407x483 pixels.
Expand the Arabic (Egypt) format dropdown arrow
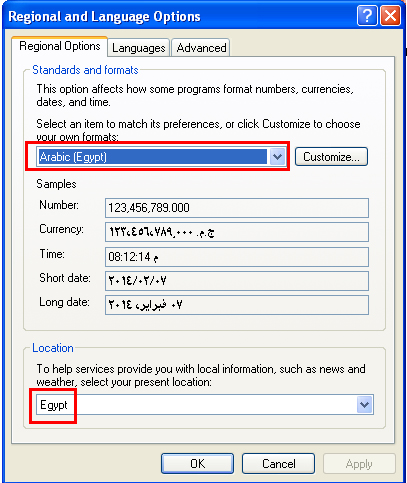[278, 157]
